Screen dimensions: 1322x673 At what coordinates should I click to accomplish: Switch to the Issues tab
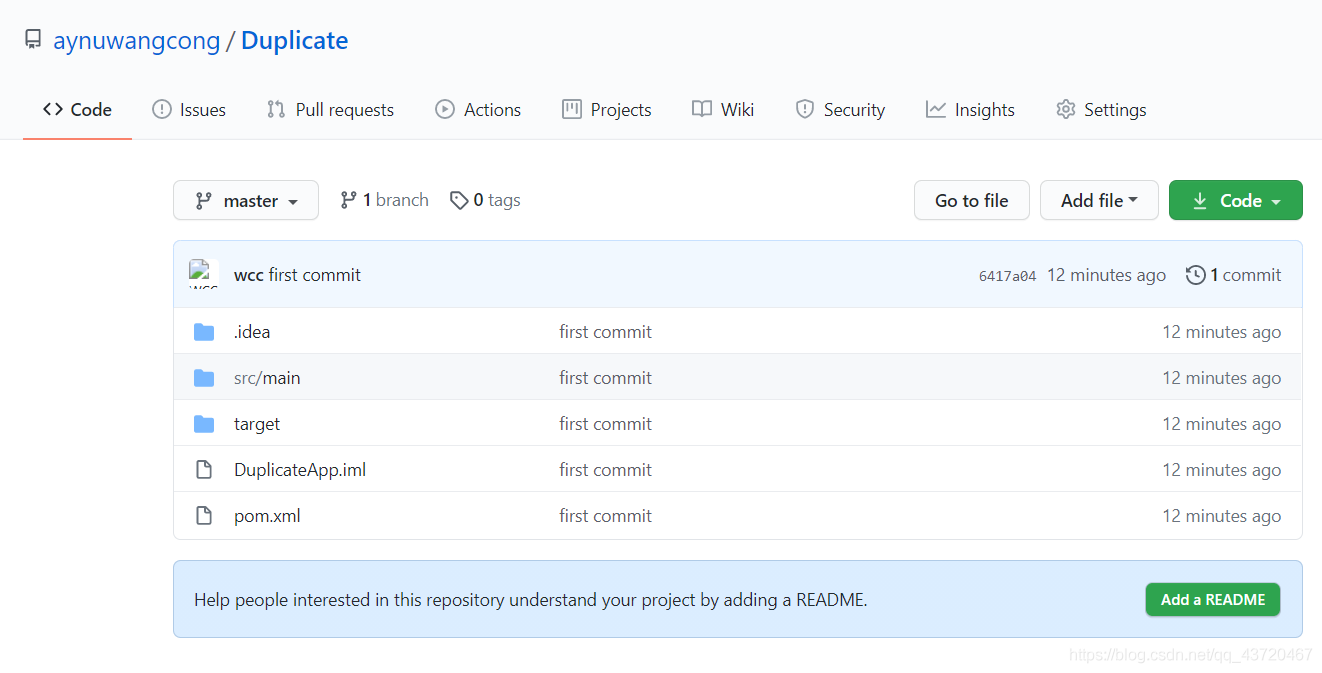coord(189,110)
